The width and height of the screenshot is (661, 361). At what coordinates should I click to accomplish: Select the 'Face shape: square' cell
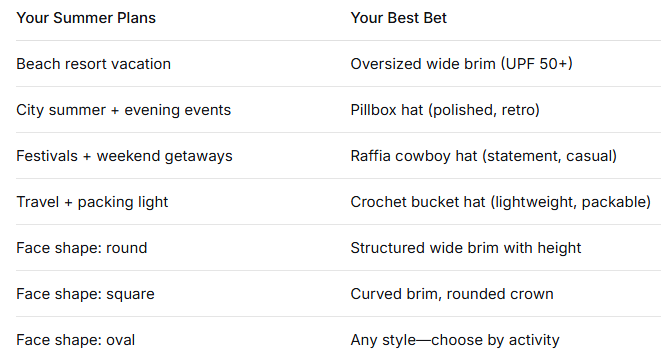(x=85, y=294)
